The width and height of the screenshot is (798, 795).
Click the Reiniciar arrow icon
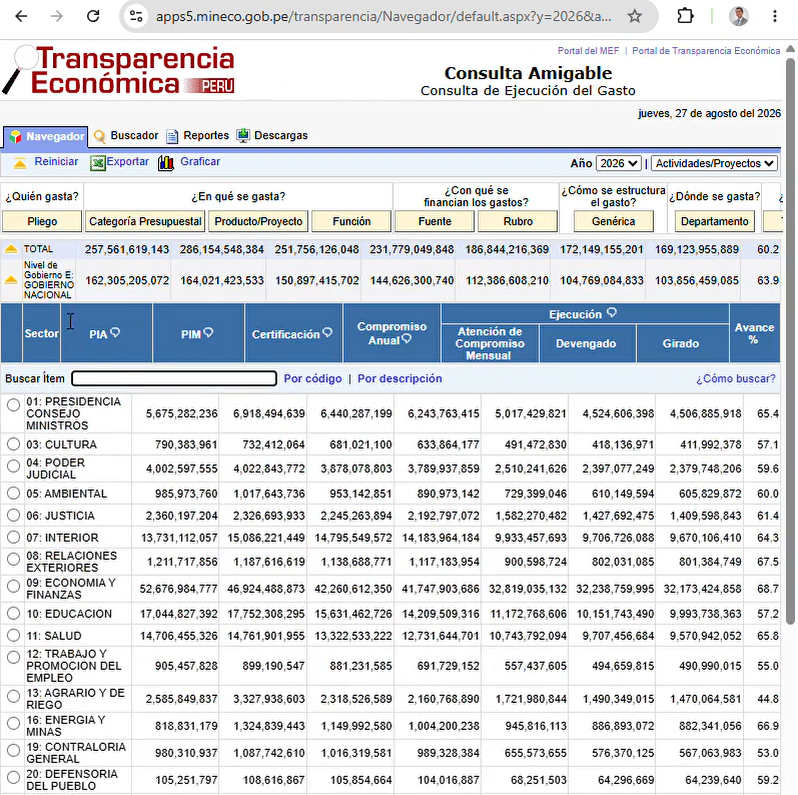[20, 163]
